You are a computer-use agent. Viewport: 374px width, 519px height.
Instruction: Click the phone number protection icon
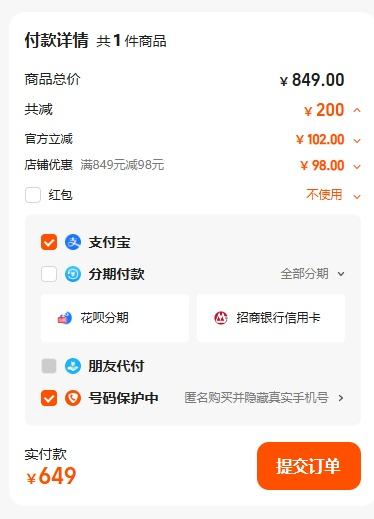point(73,398)
